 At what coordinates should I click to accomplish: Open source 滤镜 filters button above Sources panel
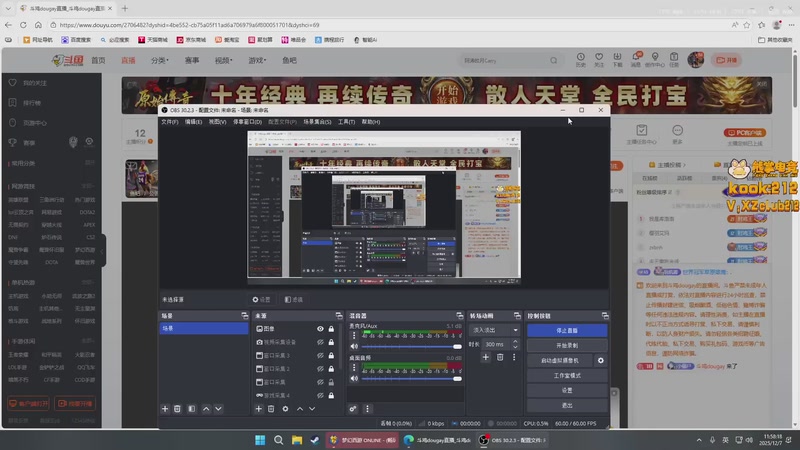point(293,299)
